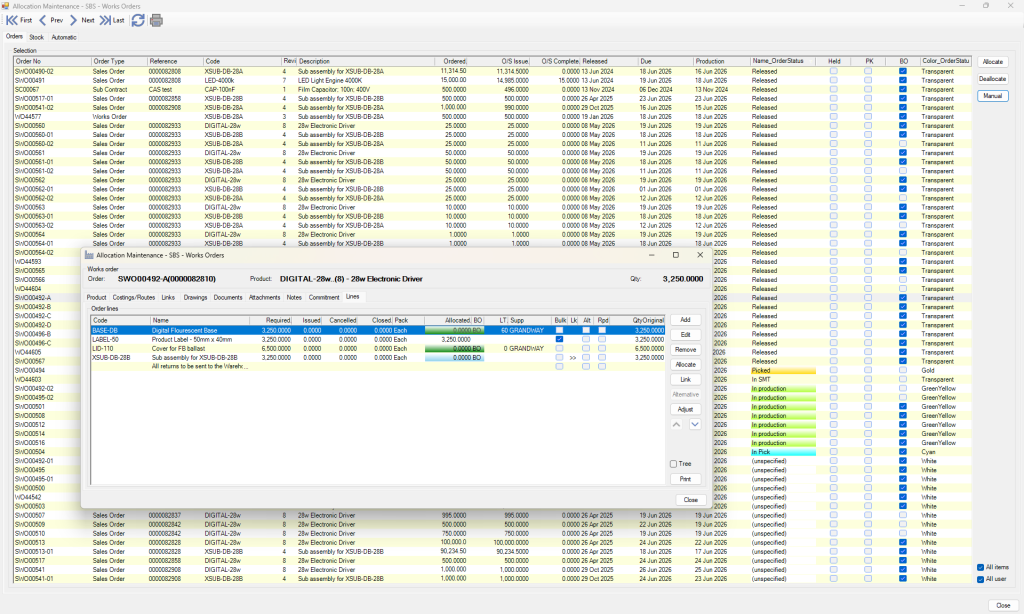Sort main list by Due column header
The height and width of the screenshot is (614, 1024).
coord(665,61)
